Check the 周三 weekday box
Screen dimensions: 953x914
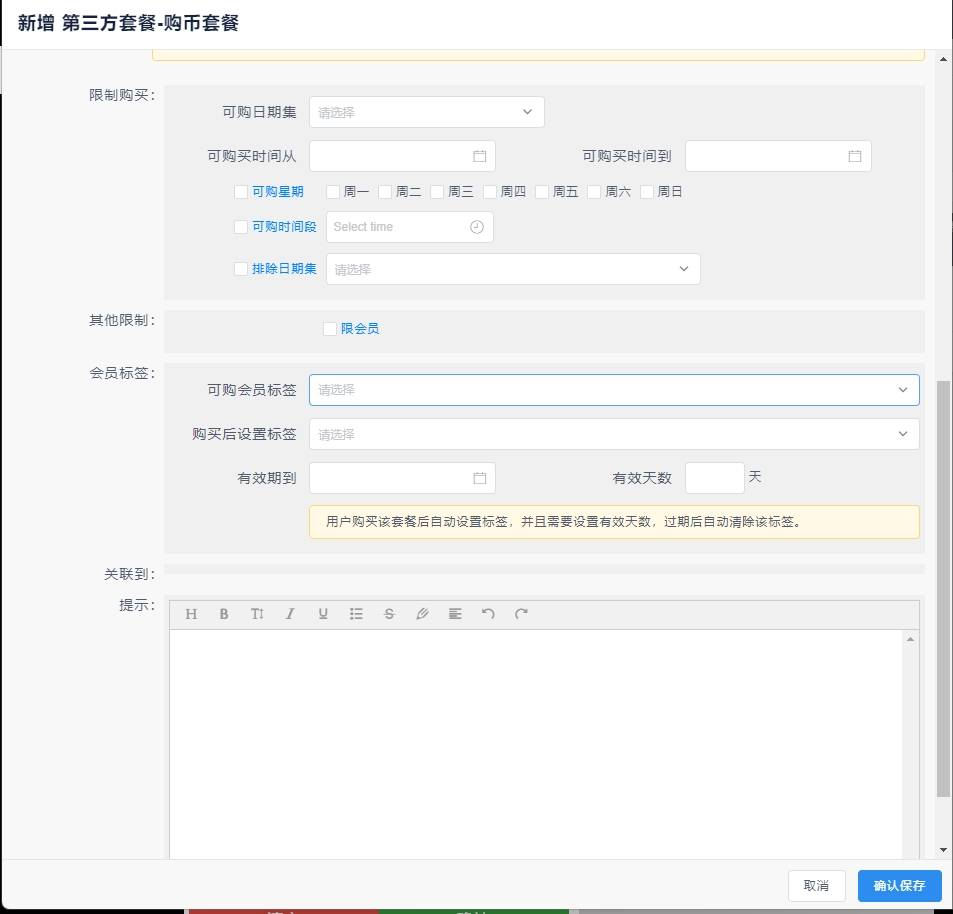(x=437, y=192)
